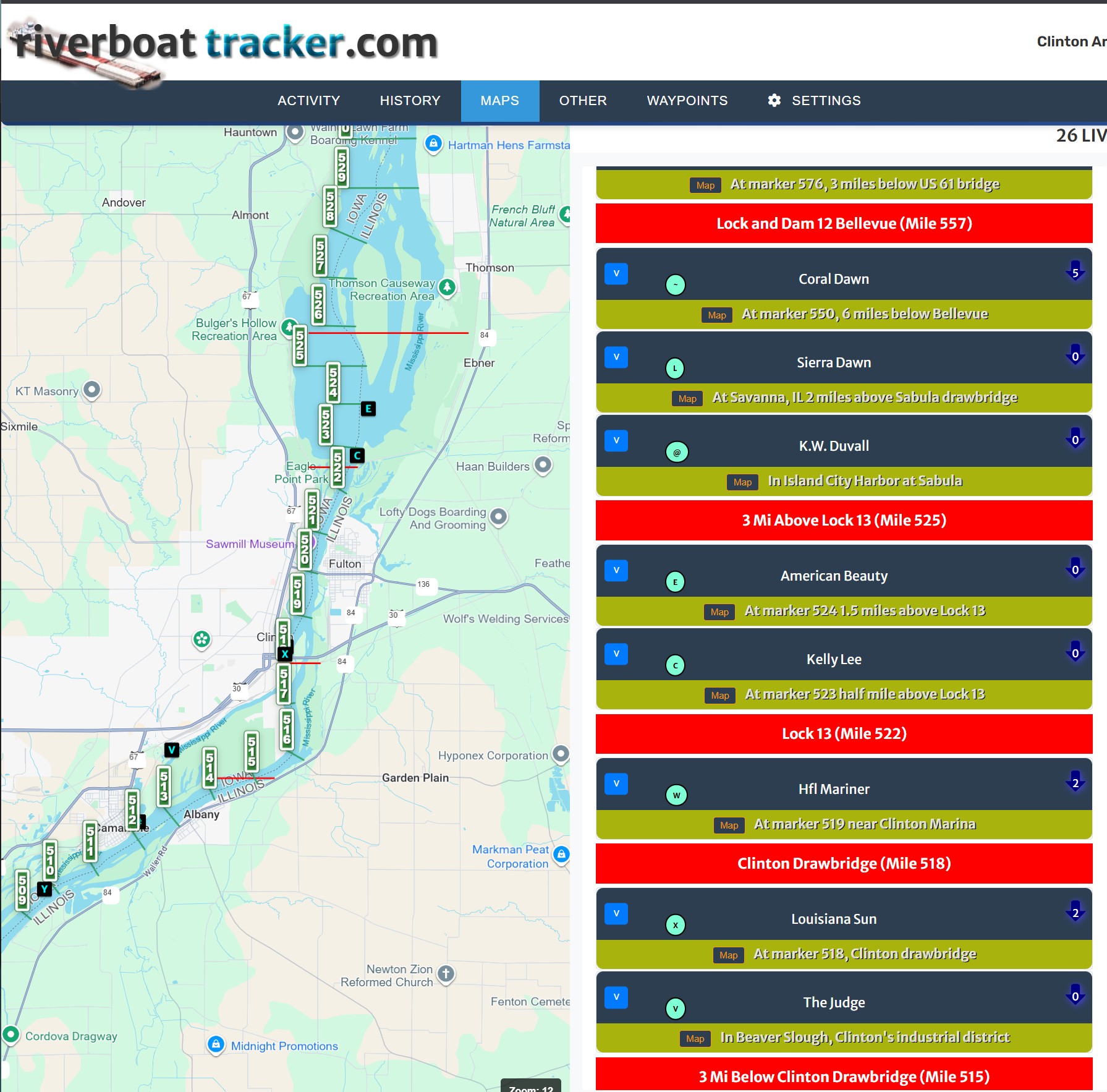
Task: Click Map button for K.W. Duvall location
Action: coord(742,482)
